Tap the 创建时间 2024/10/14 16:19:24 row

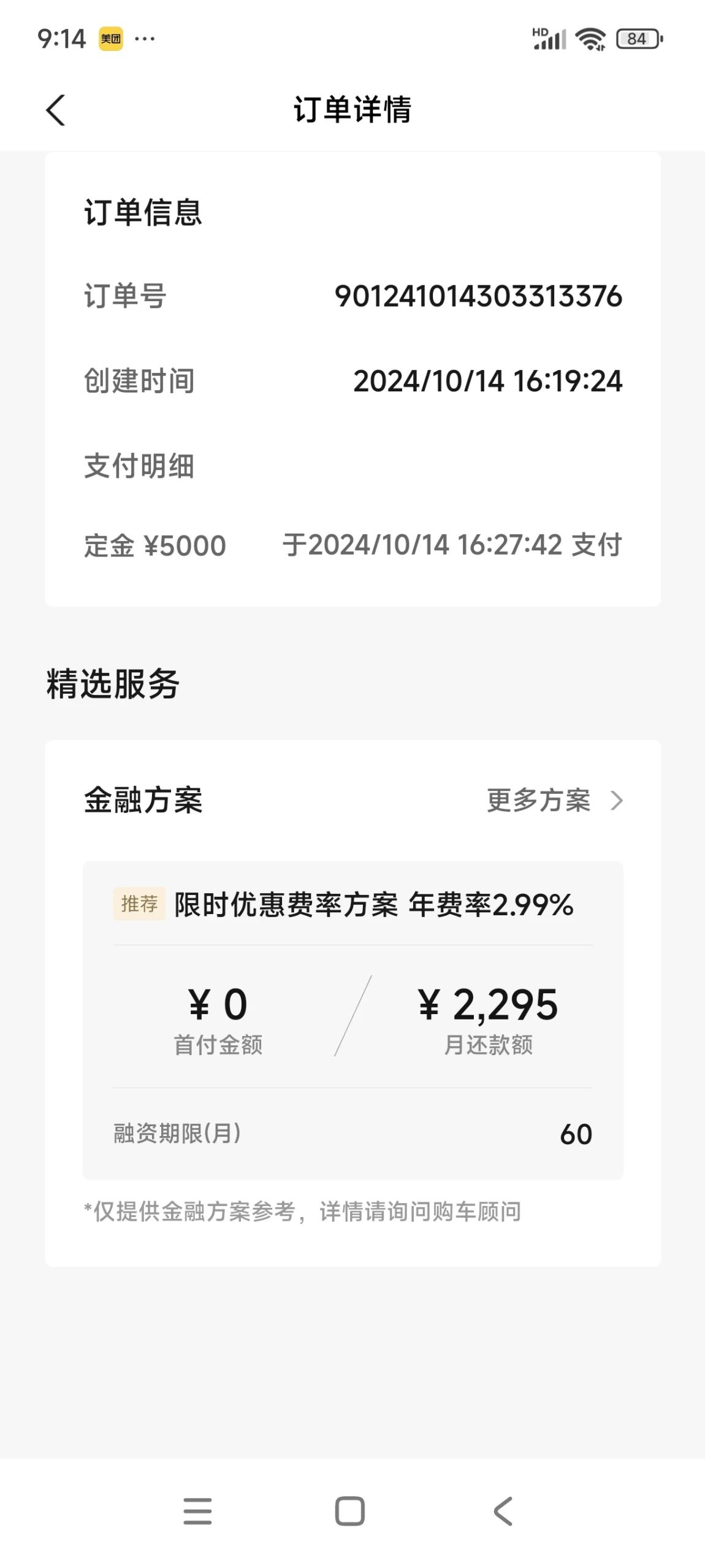point(353,381)
